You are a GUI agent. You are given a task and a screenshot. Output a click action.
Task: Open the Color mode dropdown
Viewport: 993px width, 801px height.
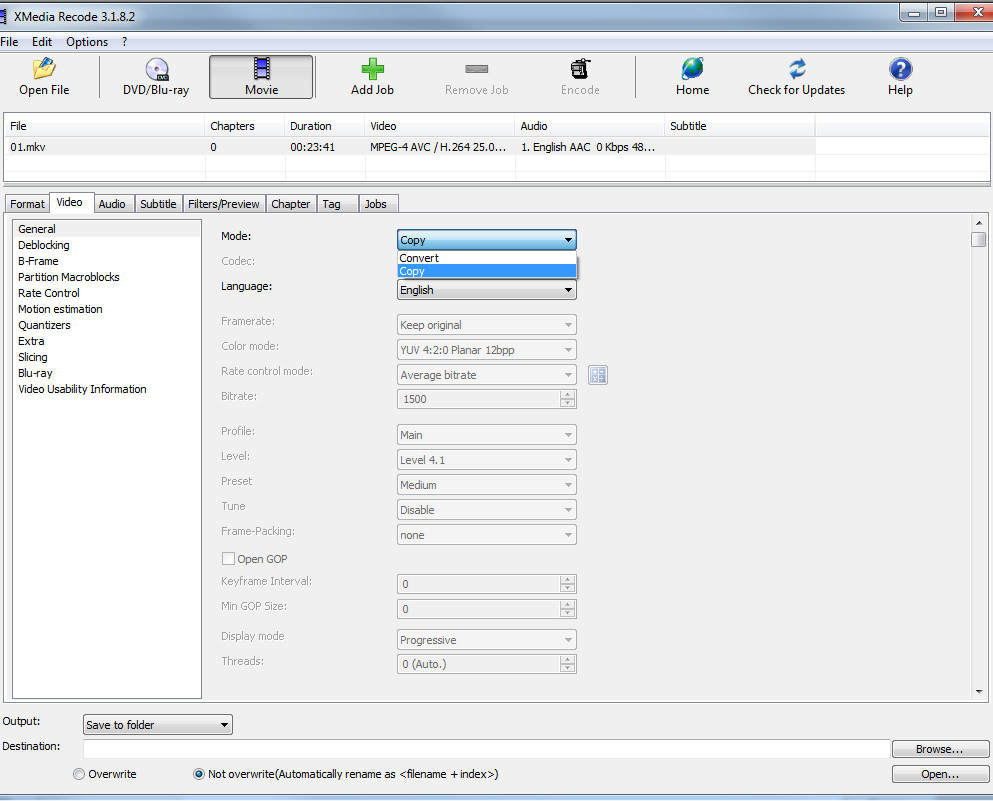click(x=486, y=350)
